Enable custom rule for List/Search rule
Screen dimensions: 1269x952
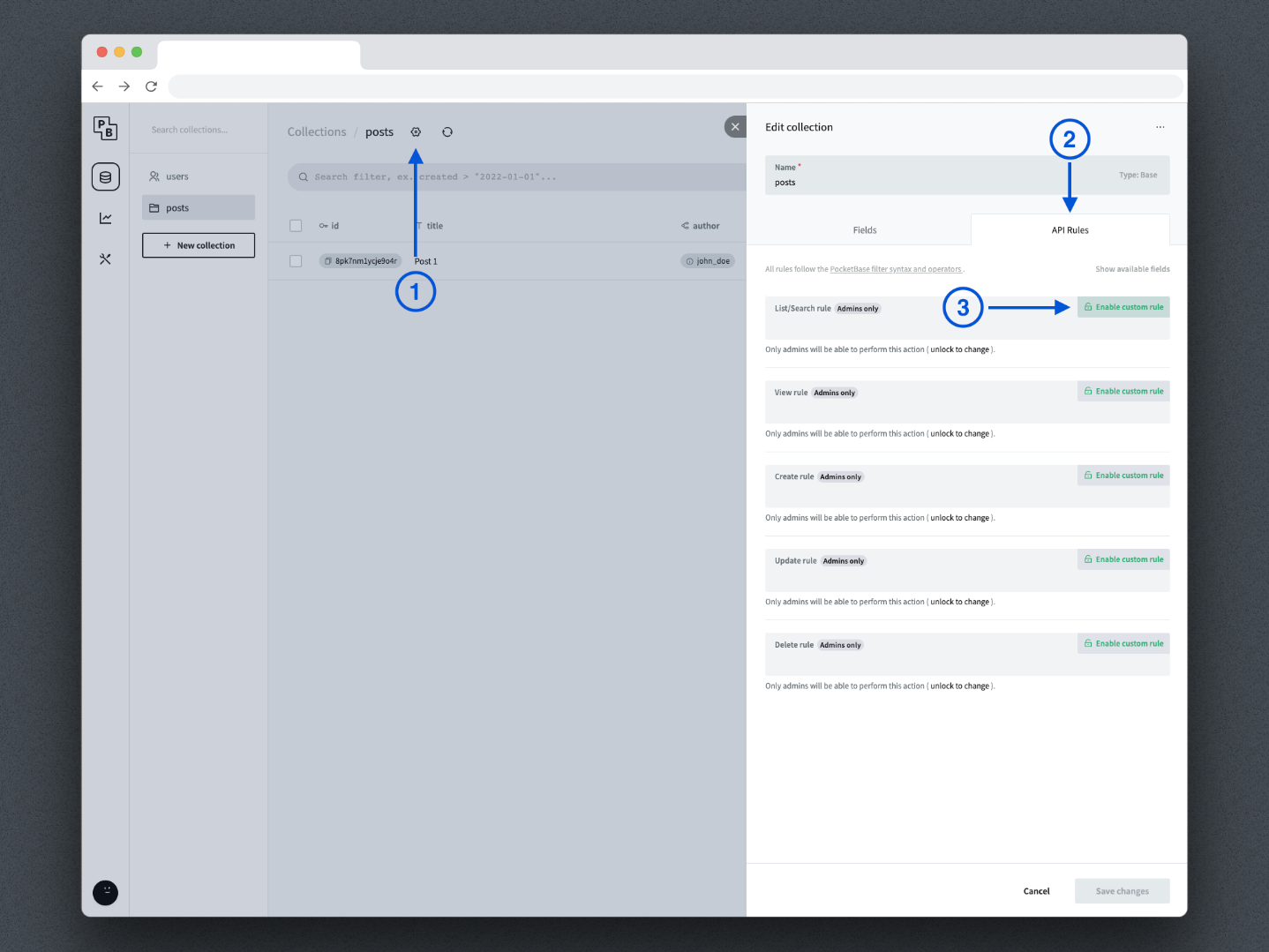click(x=1123, y=307)
